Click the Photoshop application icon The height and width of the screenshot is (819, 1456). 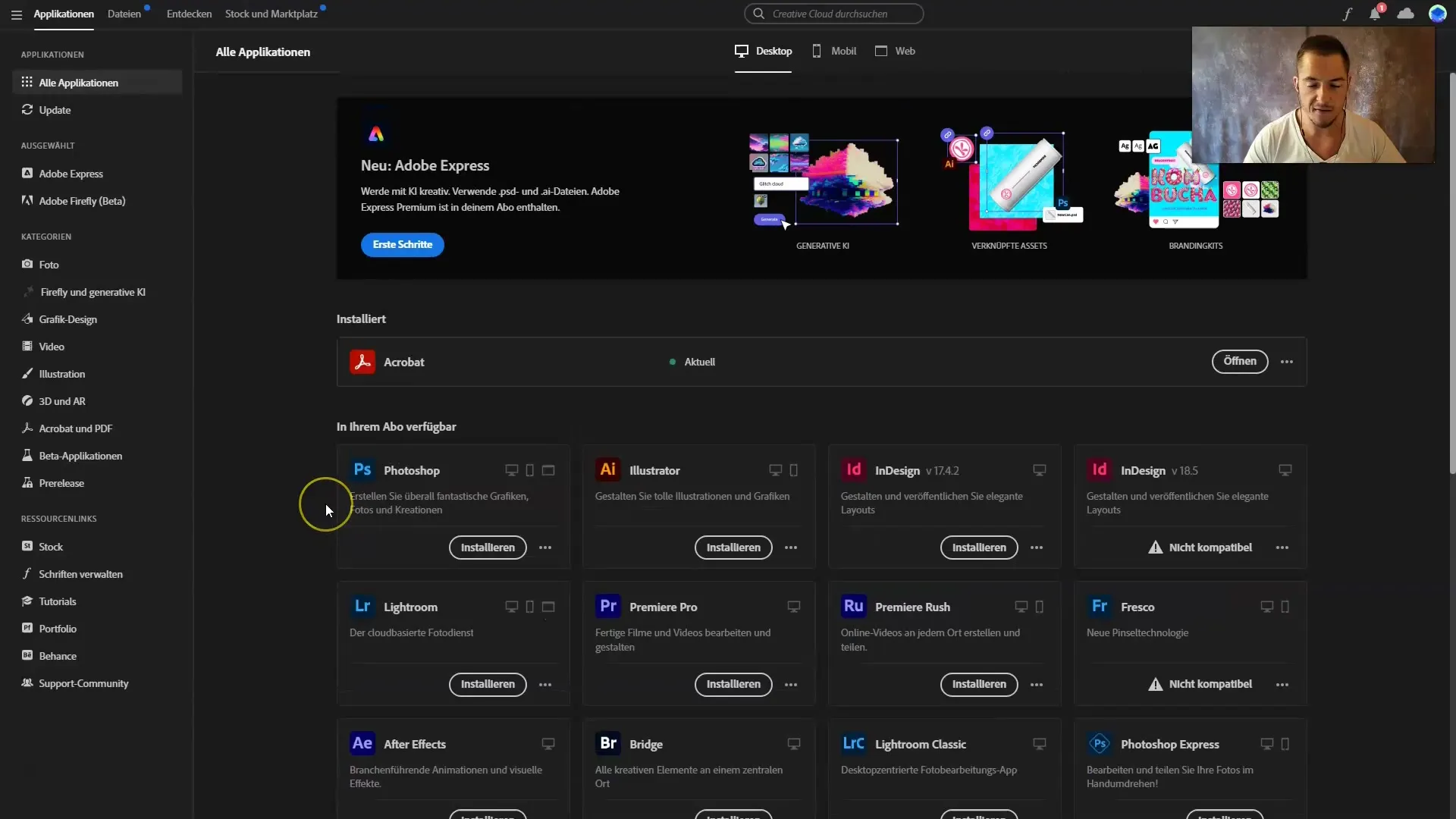[362, 470]
